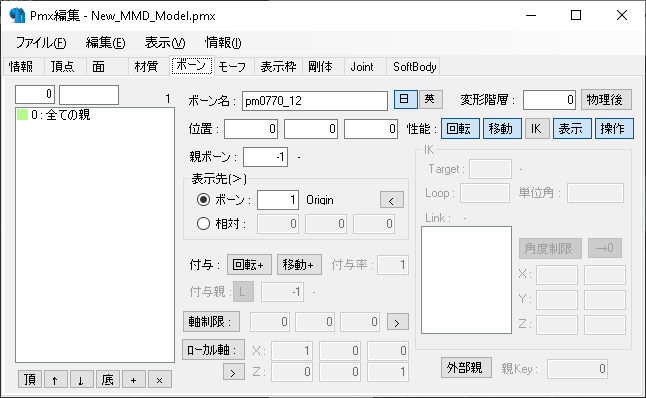646x398 pixels.
Task: Click the 外部親 button
Action: (x=466, y=368)
